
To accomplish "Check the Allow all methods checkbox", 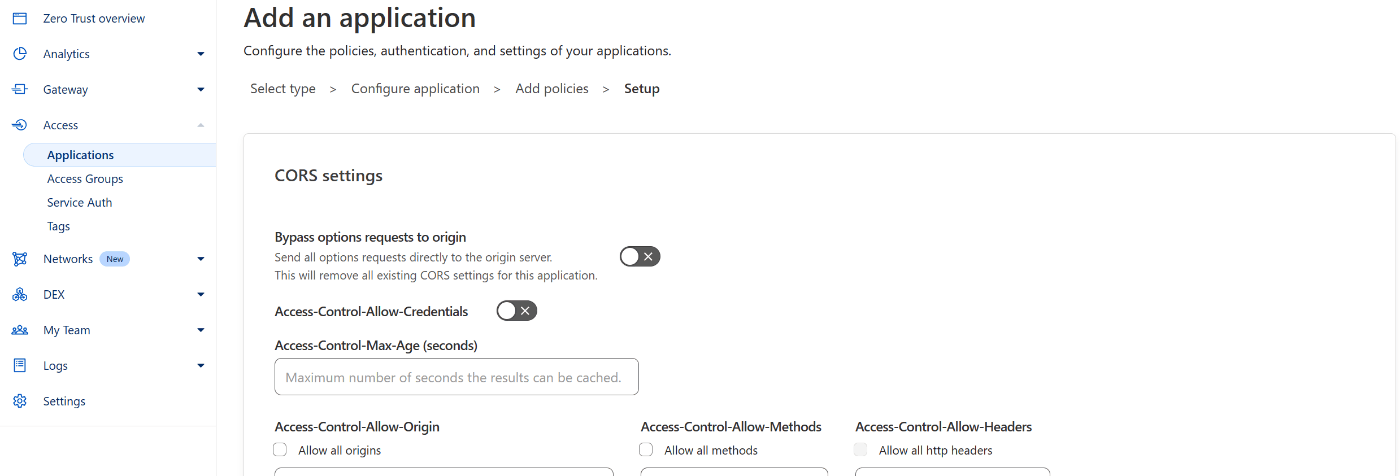I will pos(646,450).
